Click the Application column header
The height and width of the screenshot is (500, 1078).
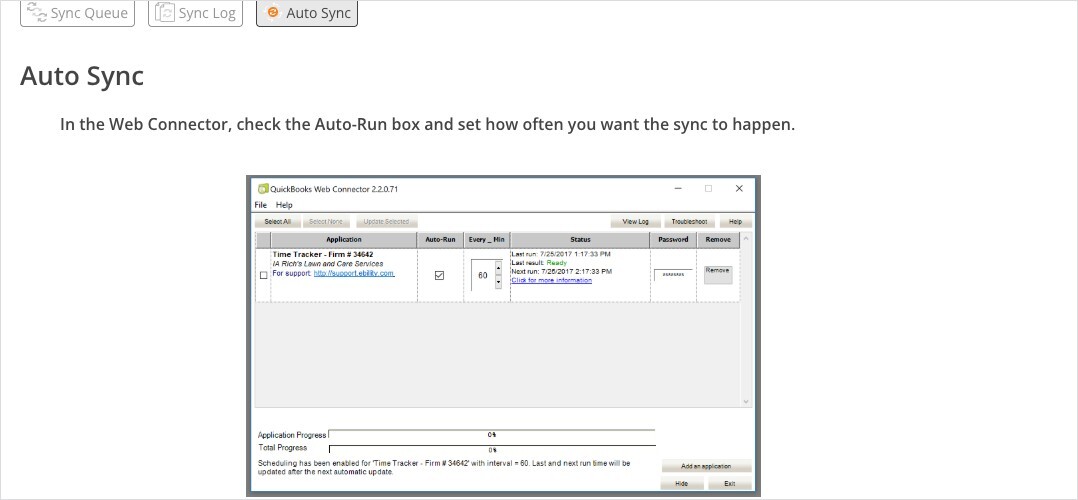click(x=344, y=240)
